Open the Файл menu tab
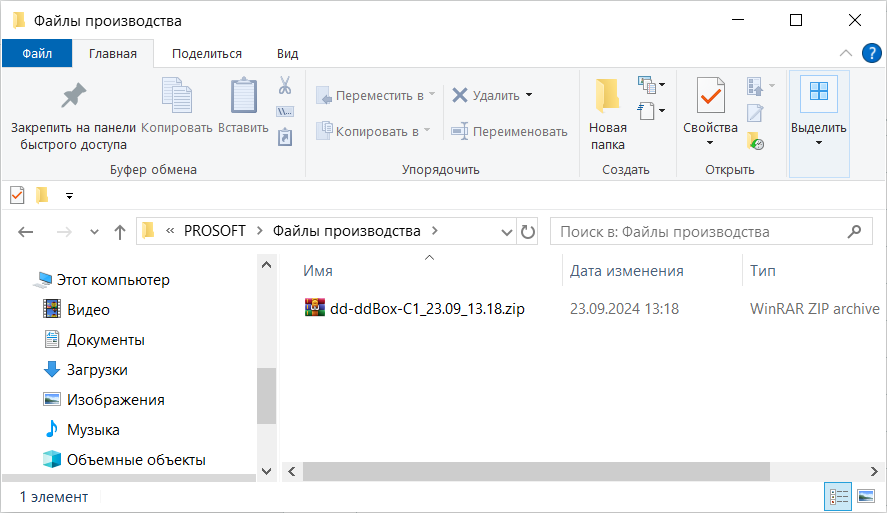This screenshot has width=887, height=513. click(37, 54)
